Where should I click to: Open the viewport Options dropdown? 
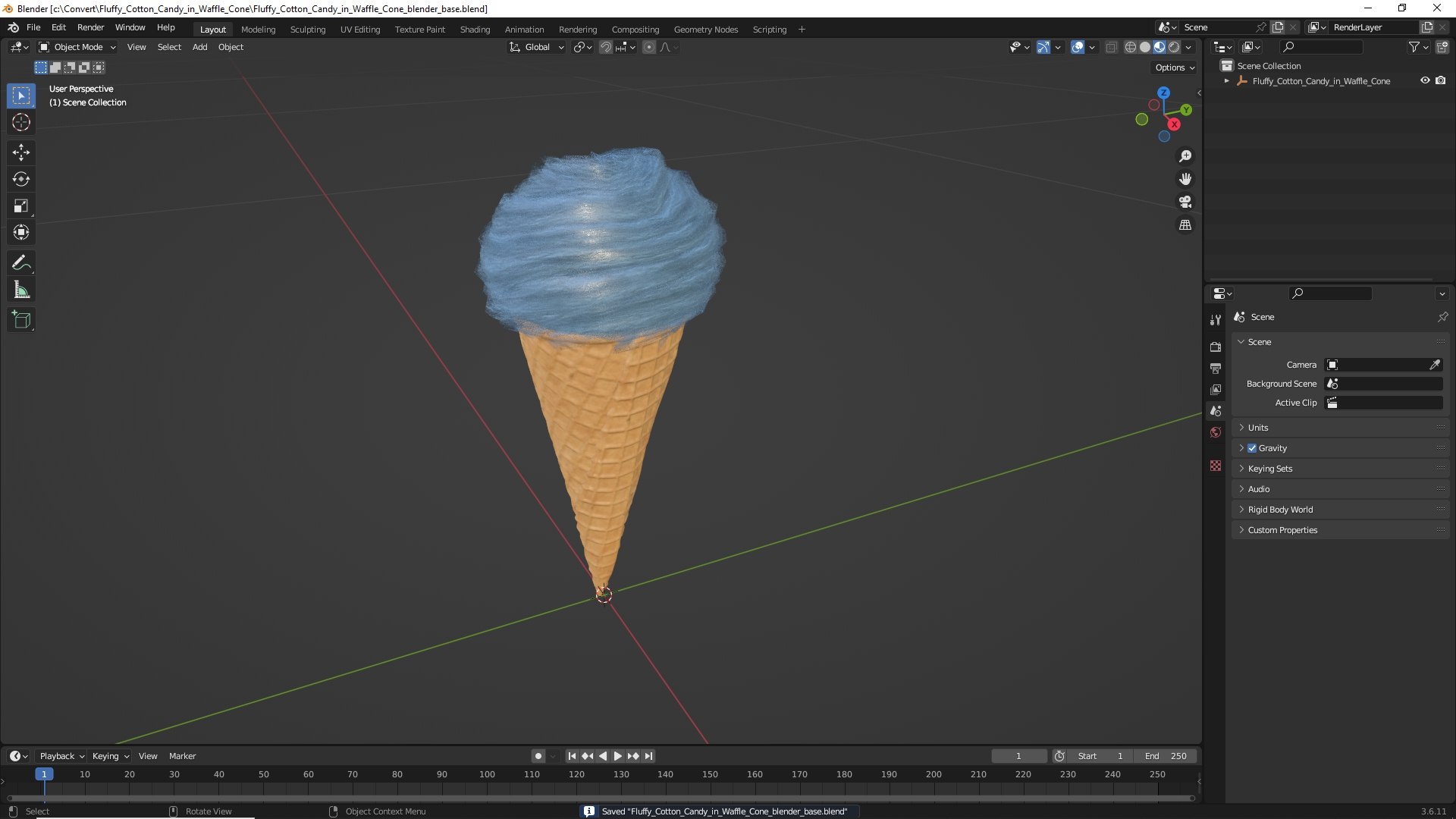[1174, 67]
